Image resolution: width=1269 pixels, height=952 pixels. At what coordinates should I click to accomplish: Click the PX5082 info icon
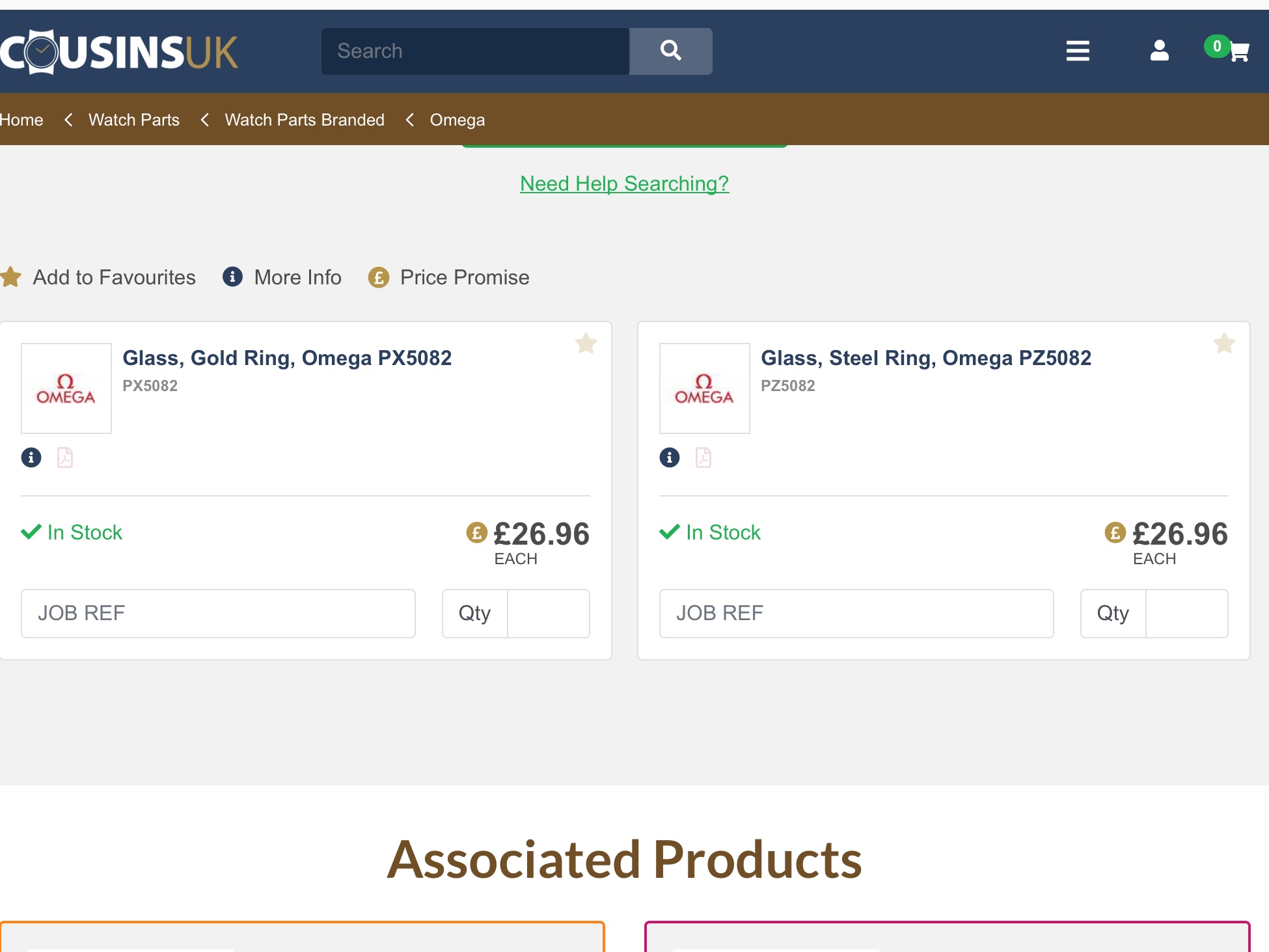31,457
